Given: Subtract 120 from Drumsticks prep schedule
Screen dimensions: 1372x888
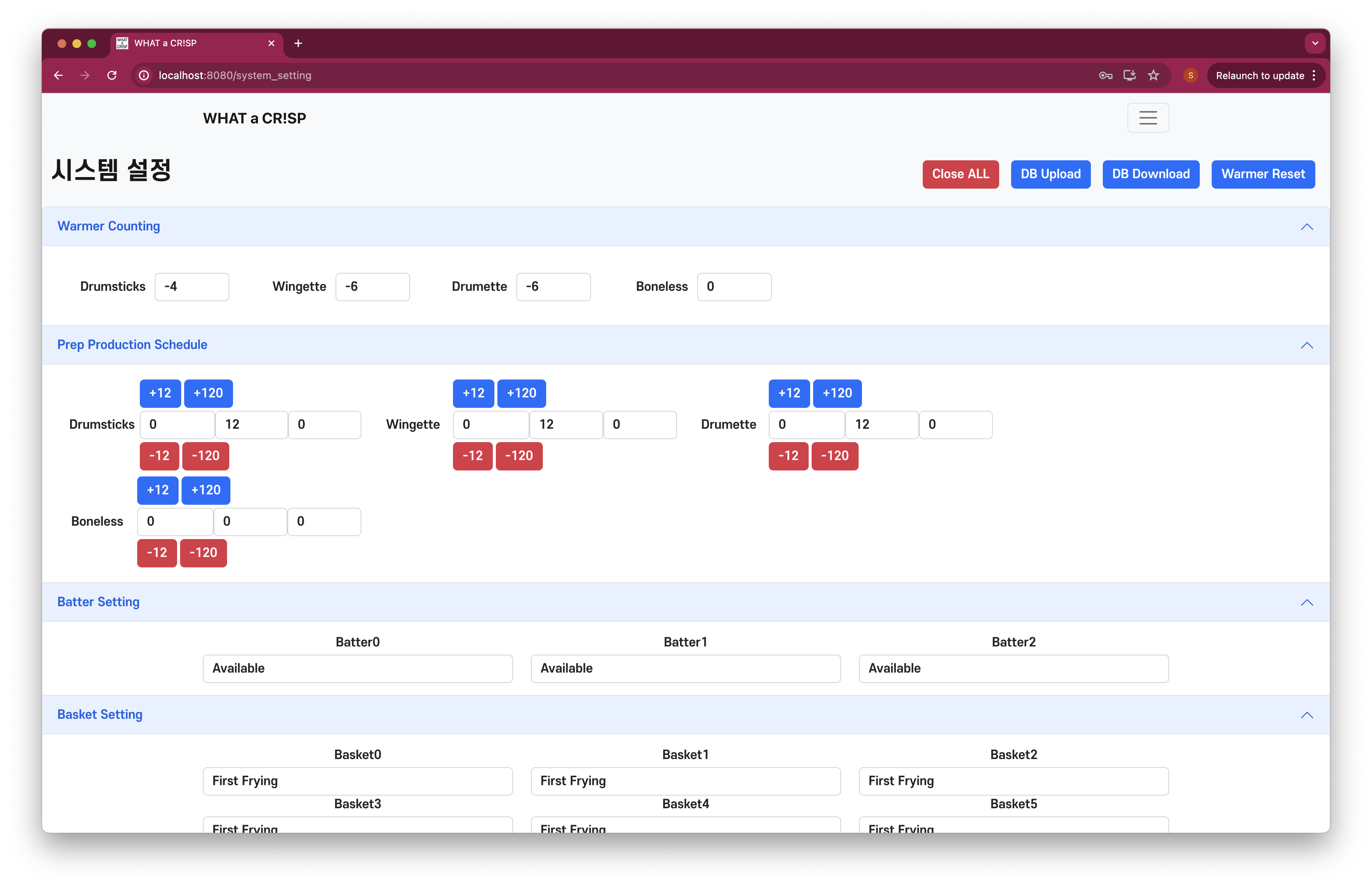Looking at the screenshot, I should click(205, 456).
